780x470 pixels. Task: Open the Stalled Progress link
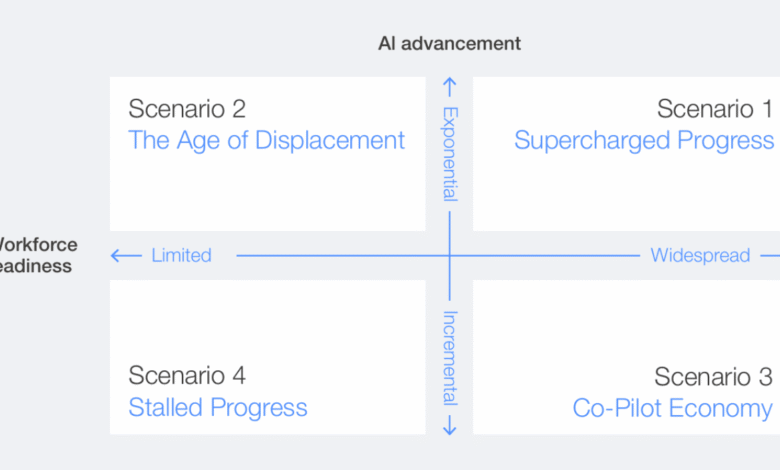pyautogui.click(x=217, y=407)
